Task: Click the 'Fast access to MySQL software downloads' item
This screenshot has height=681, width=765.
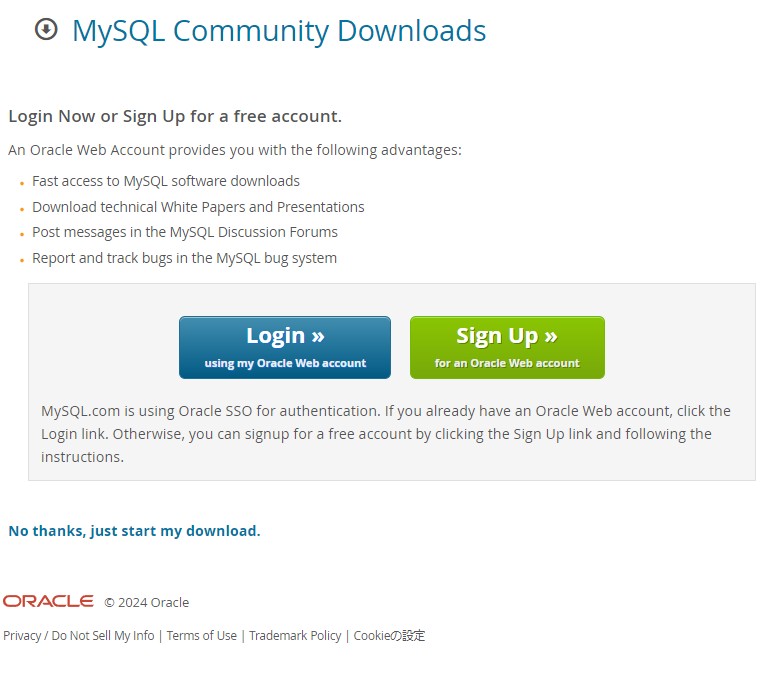Action: [166, 181]
